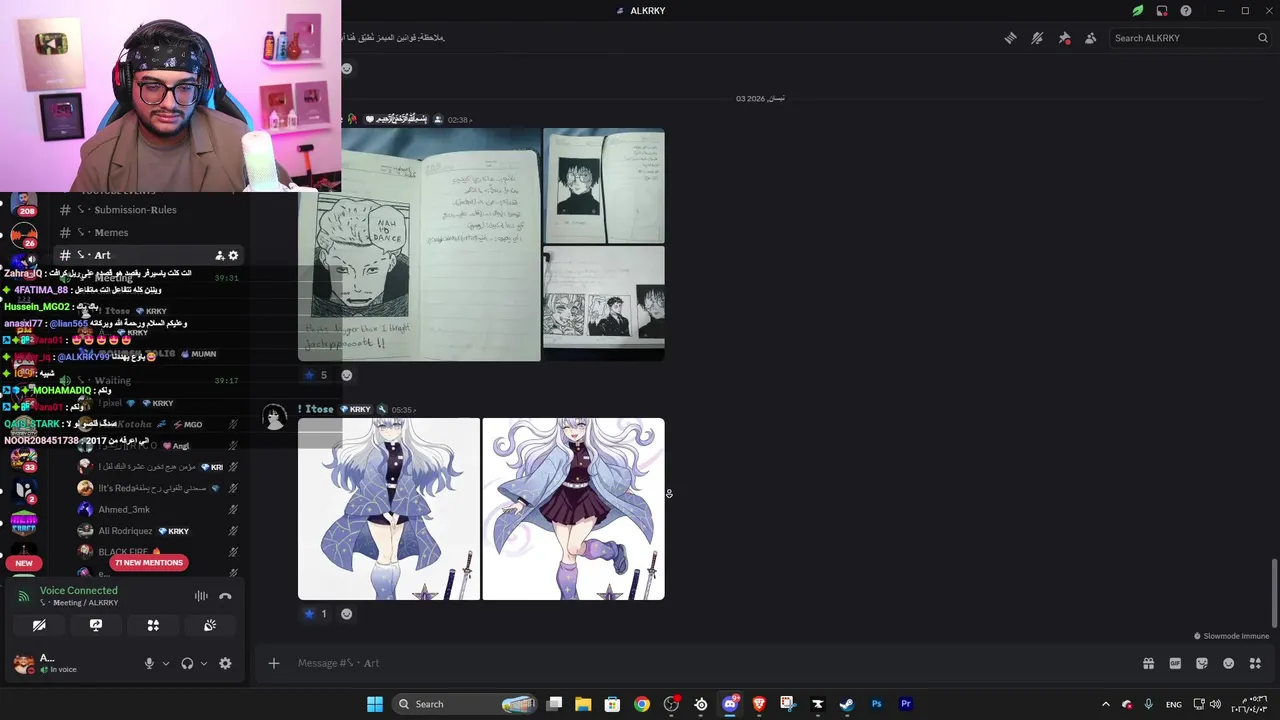Turn on camera

click(x=39, y=625)
